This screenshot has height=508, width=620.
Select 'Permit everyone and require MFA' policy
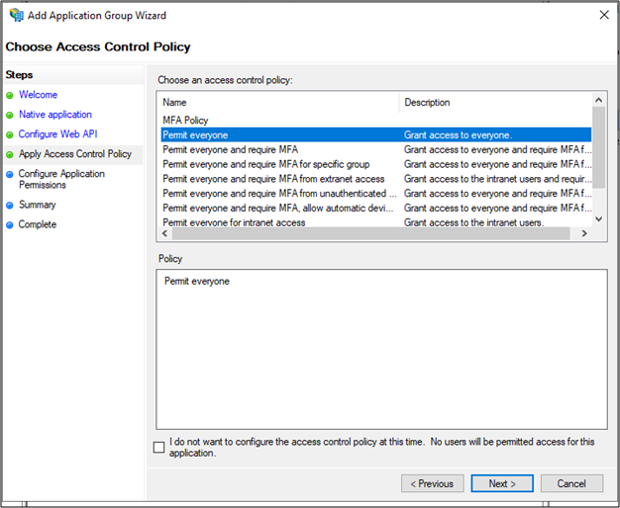(376, 149)
